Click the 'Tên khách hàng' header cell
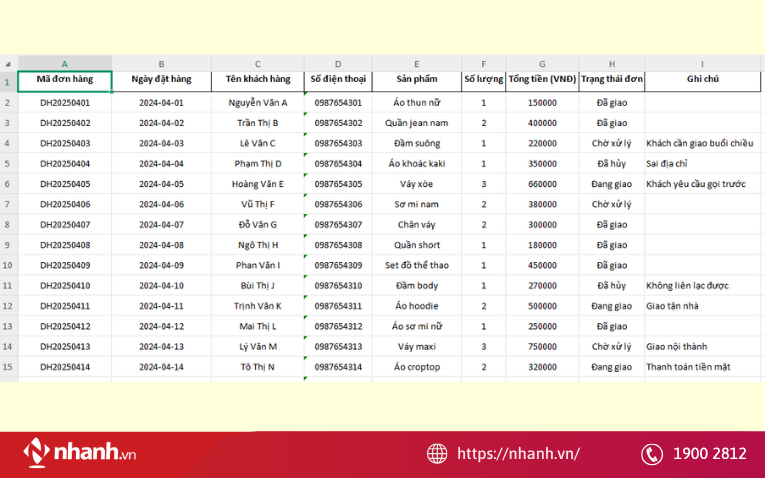 [258, 81]
